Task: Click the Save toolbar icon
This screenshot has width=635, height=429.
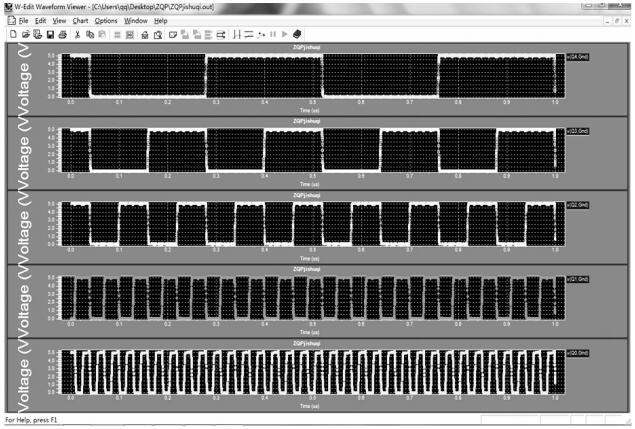Action: 50,35
